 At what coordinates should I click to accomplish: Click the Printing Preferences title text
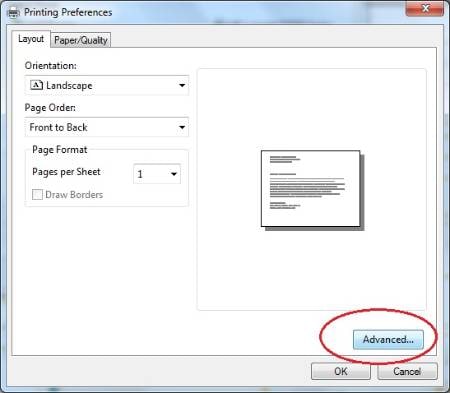pyautogui.click(x=68, y=13)
